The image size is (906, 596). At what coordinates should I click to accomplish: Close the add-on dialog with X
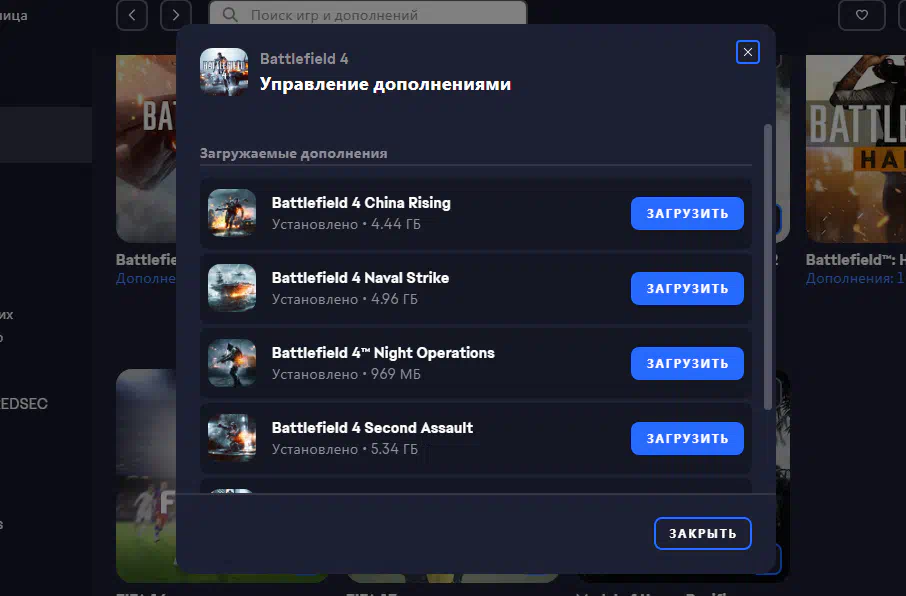point(748,52)
